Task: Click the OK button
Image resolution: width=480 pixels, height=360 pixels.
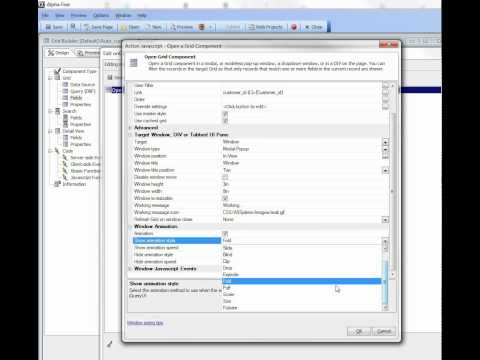Action: [359, 331]
